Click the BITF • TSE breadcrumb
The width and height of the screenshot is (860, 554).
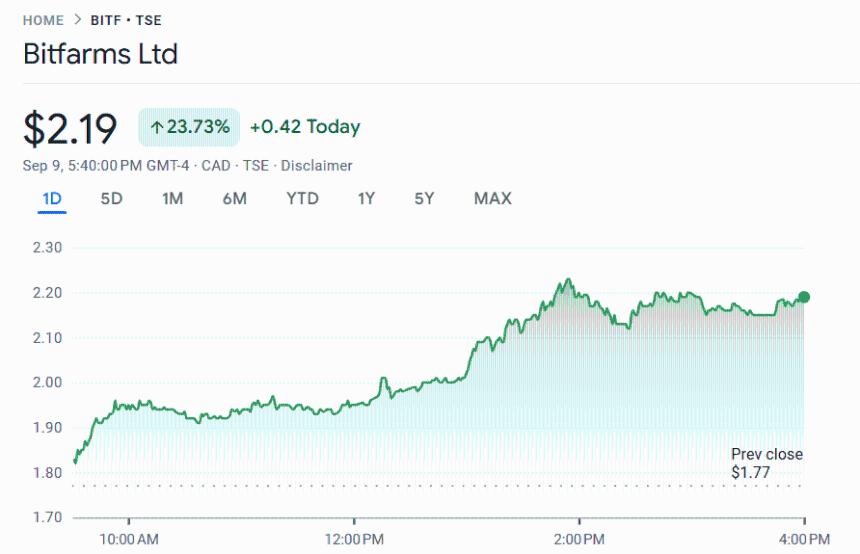click(x=128, y=20)
